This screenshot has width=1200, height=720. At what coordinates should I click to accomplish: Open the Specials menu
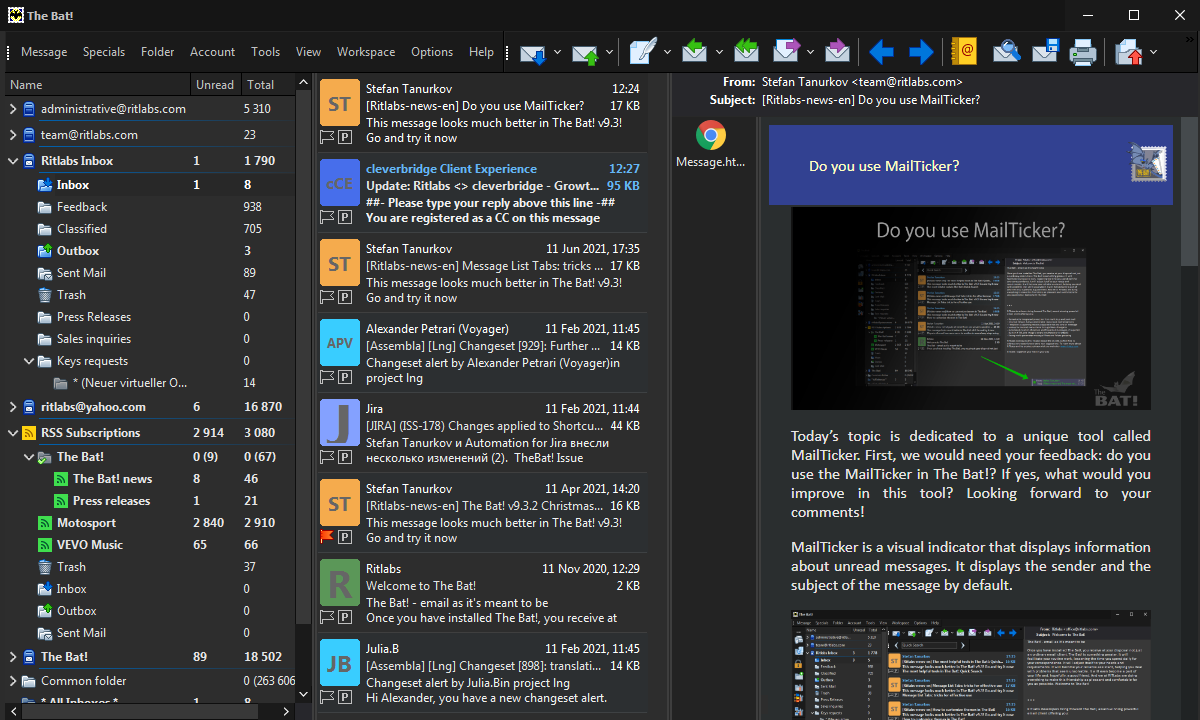coord(104,52)
